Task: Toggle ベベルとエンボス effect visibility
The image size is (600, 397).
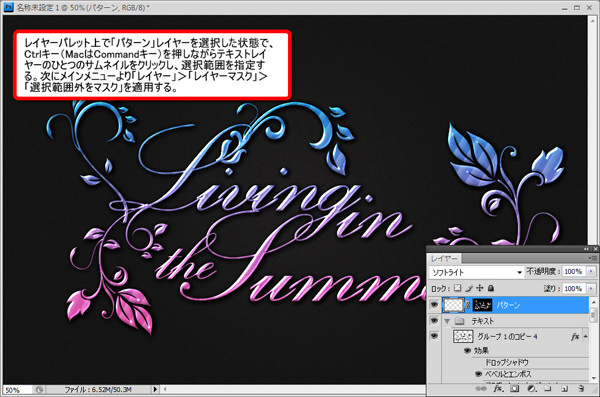Action: tap(478, 374)
